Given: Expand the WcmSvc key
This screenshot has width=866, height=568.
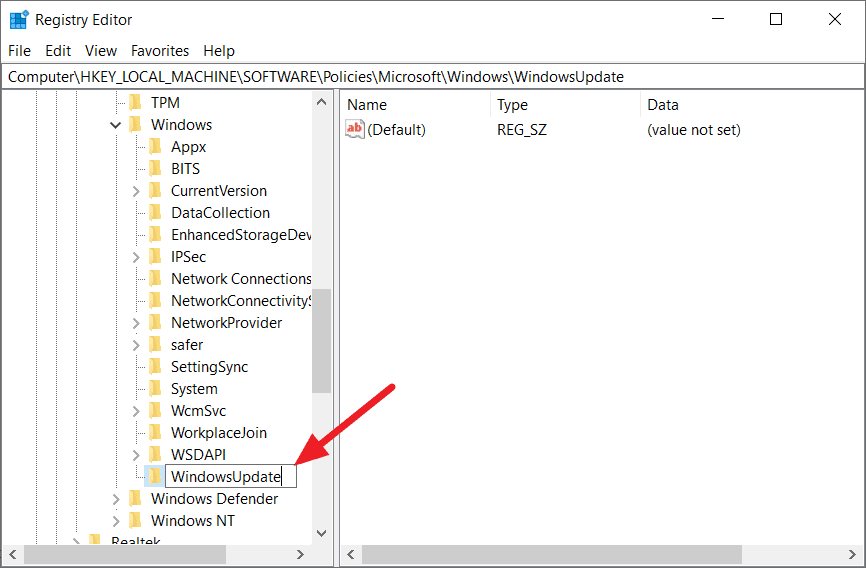Looking at the screenshot, I should pyautogui.click(x=136, y=411).
